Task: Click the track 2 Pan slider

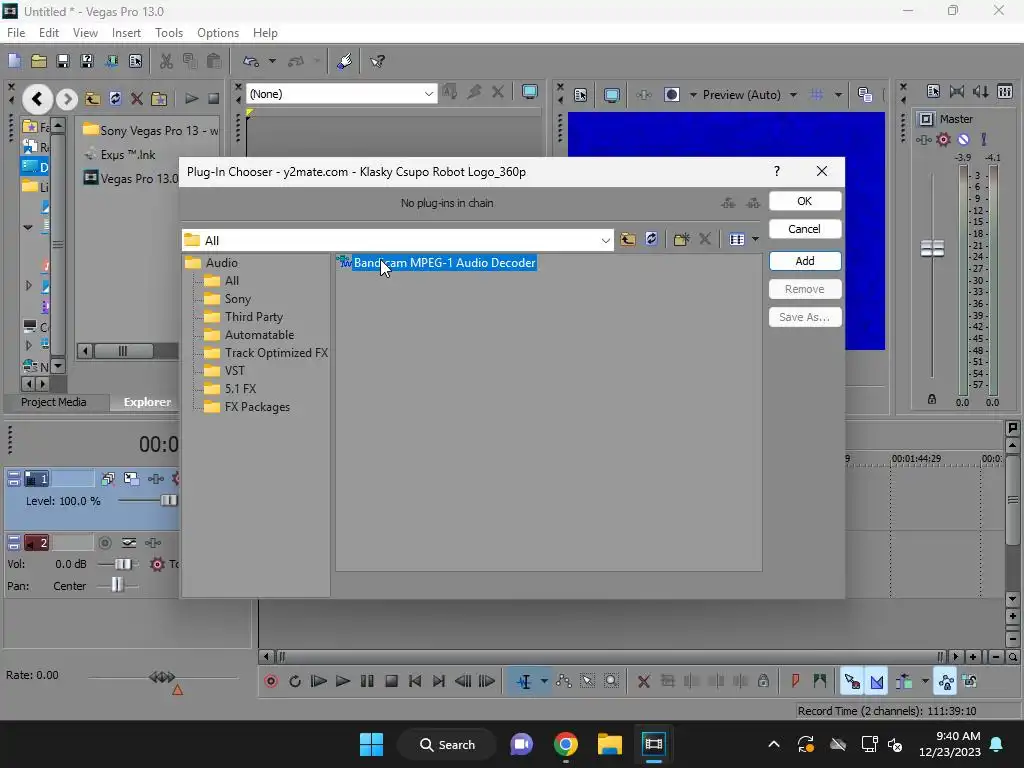Action: point(117,584)
